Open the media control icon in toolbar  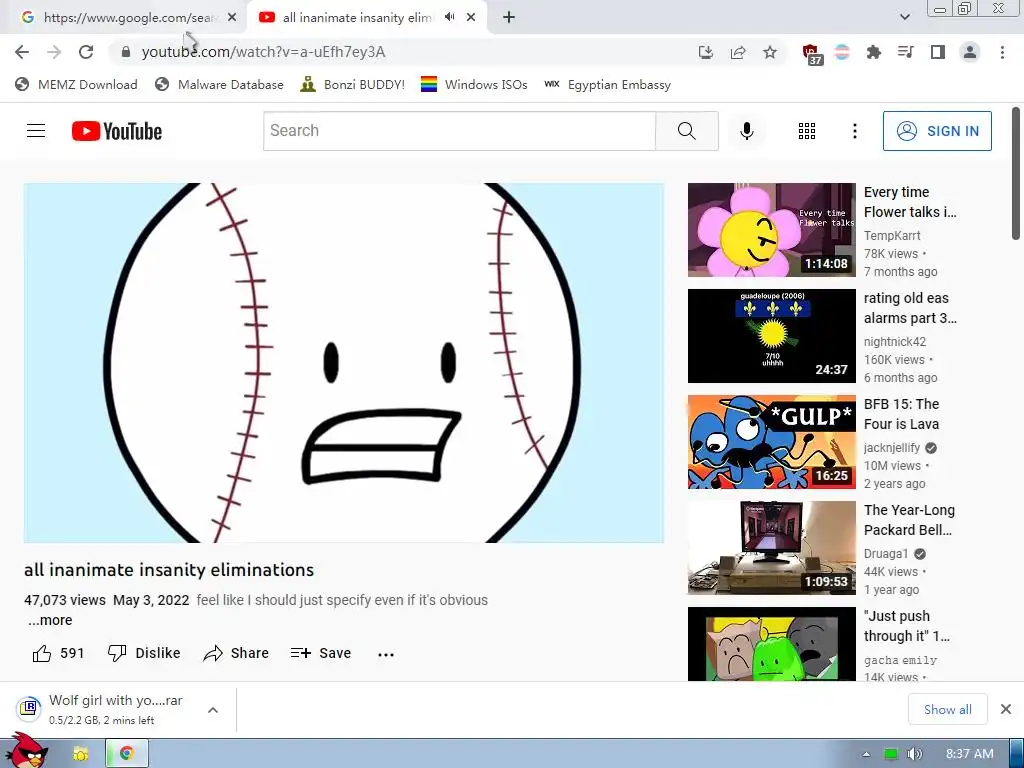click(x=905, y=52)
